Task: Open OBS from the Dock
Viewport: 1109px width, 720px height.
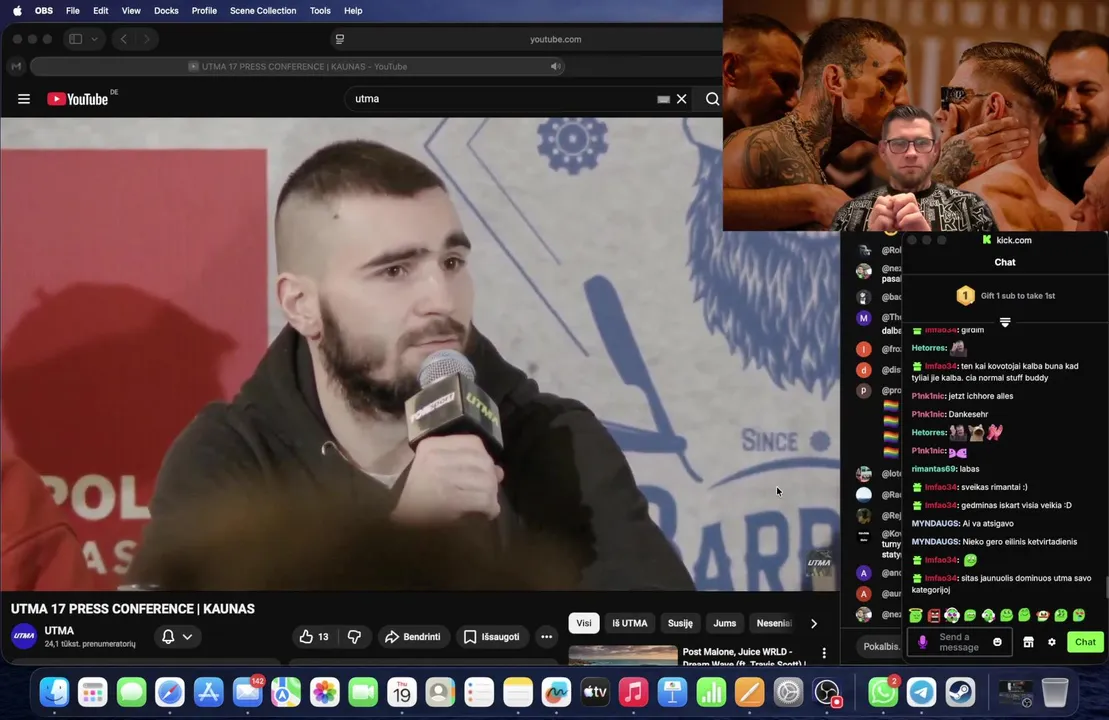Action: [827, 692]
